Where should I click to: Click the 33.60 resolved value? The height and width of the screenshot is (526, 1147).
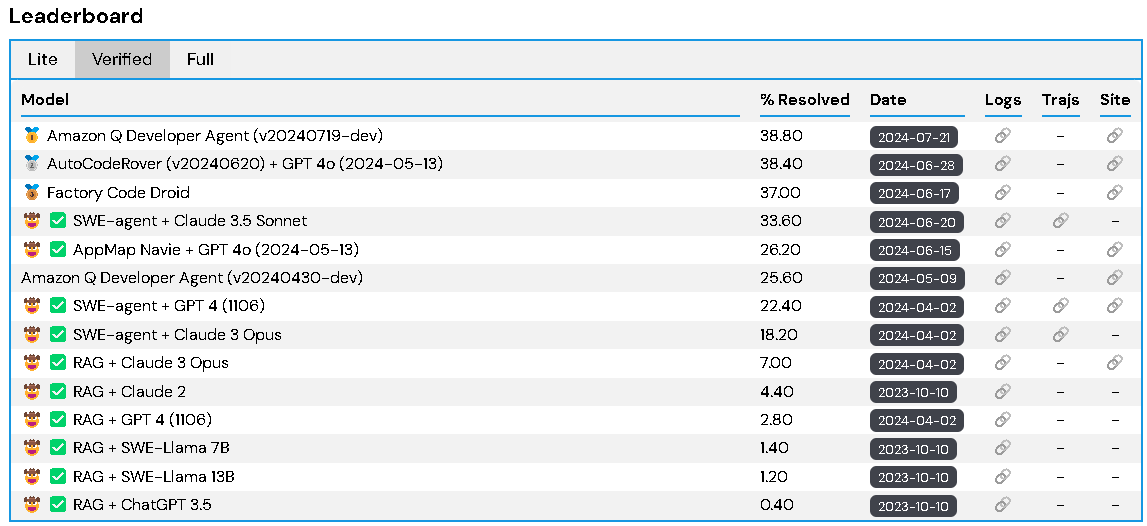[781, 220]
